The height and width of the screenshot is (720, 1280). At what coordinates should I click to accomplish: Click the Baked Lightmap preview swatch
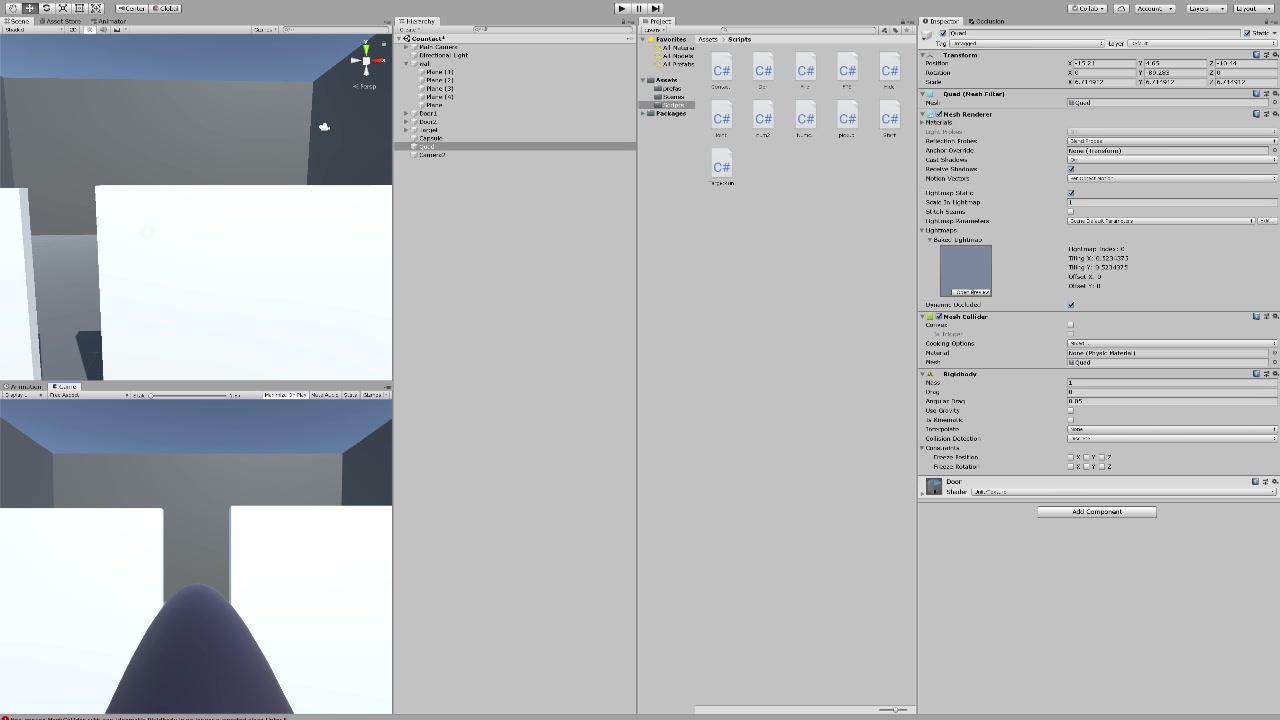[x=965, y=268]
